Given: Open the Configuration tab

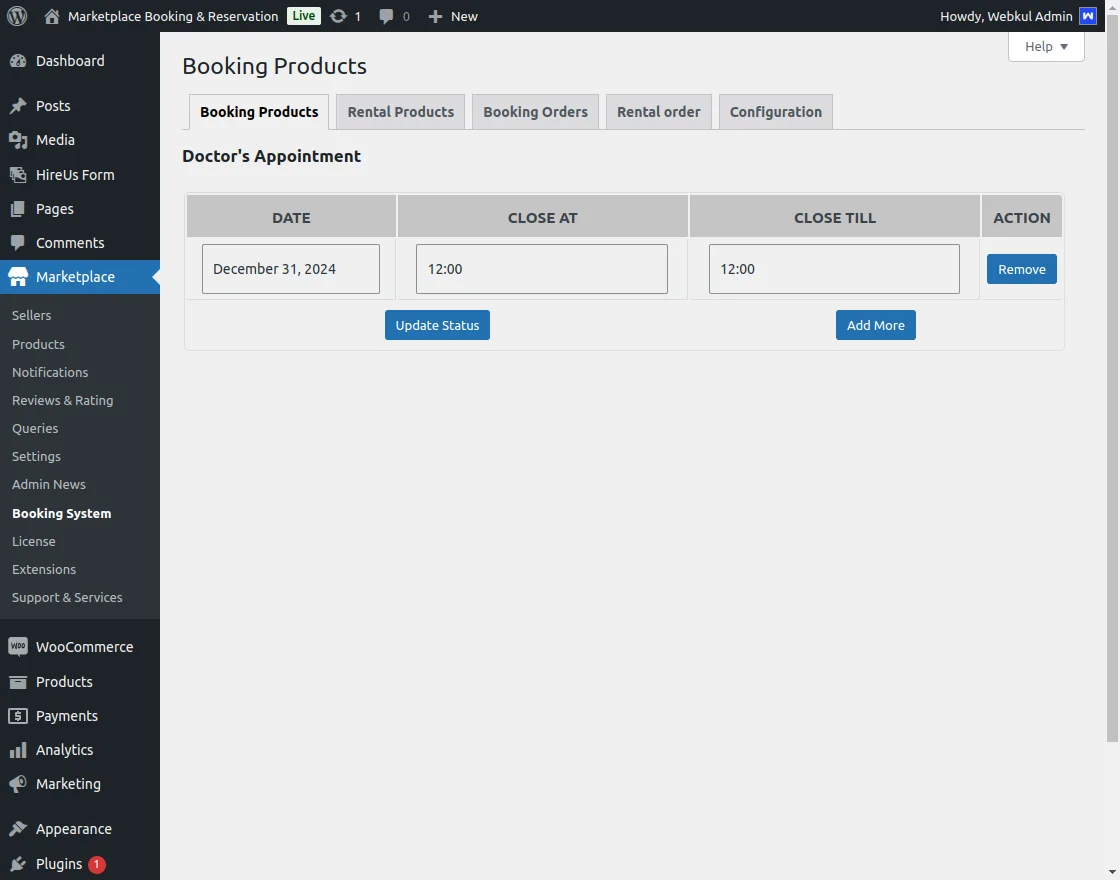Looking at the screenshot, I should pos(775,112).
